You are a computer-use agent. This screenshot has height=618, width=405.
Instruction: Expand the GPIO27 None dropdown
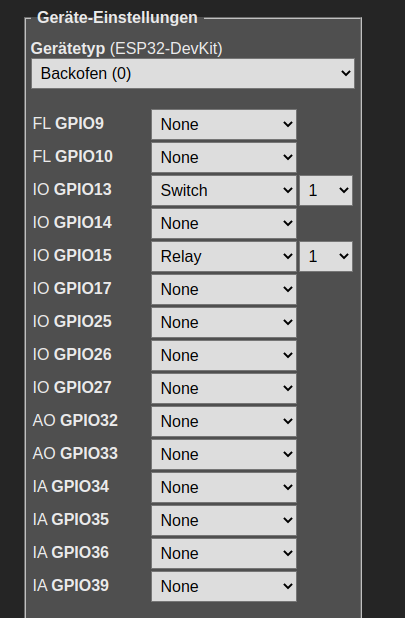224,388
